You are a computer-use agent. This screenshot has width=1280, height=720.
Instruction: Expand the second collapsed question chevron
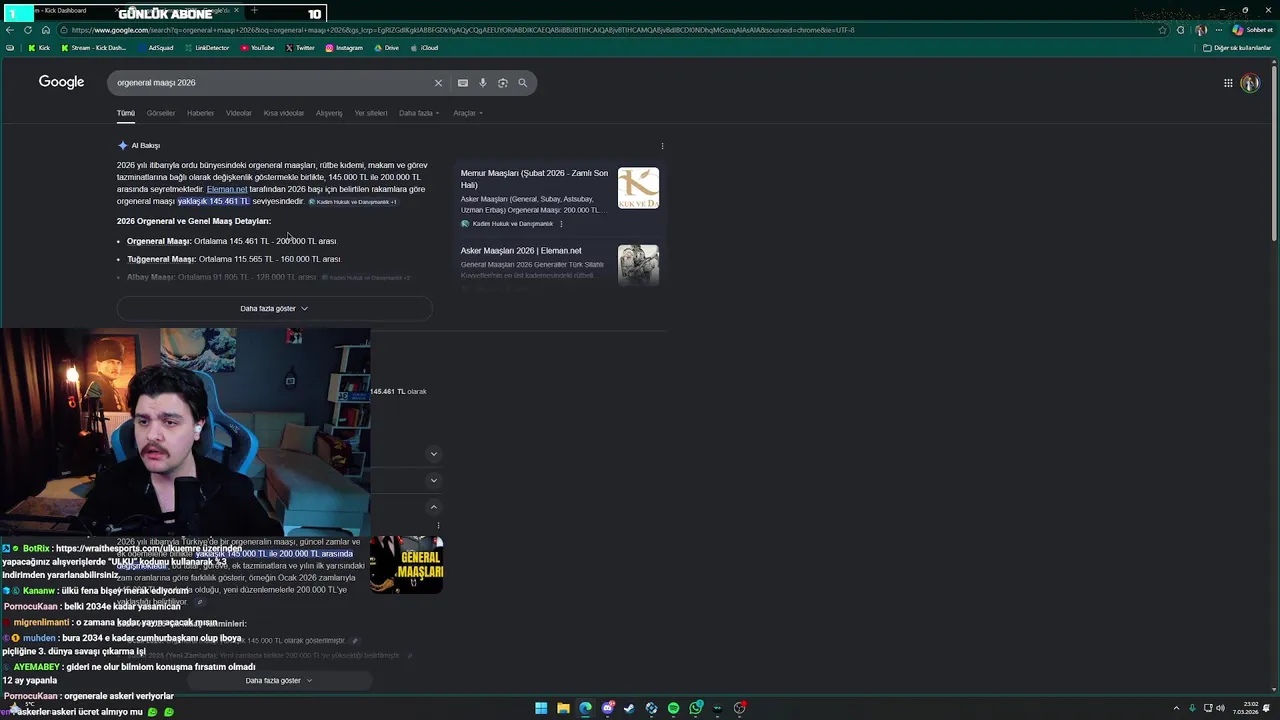(433, 480)
